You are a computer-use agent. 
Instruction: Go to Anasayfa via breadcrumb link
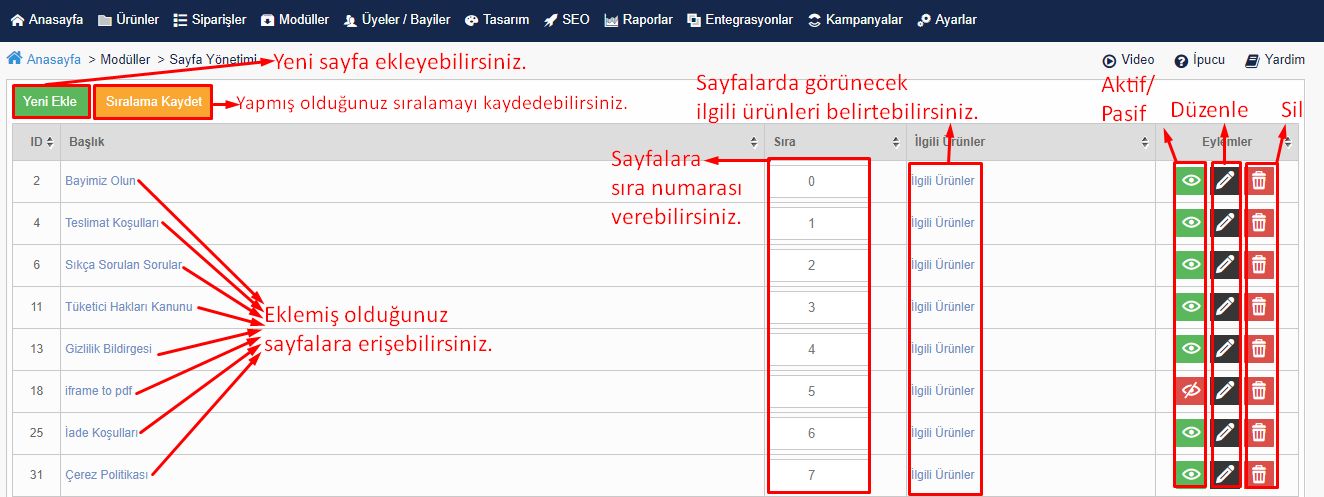[54, 60]
